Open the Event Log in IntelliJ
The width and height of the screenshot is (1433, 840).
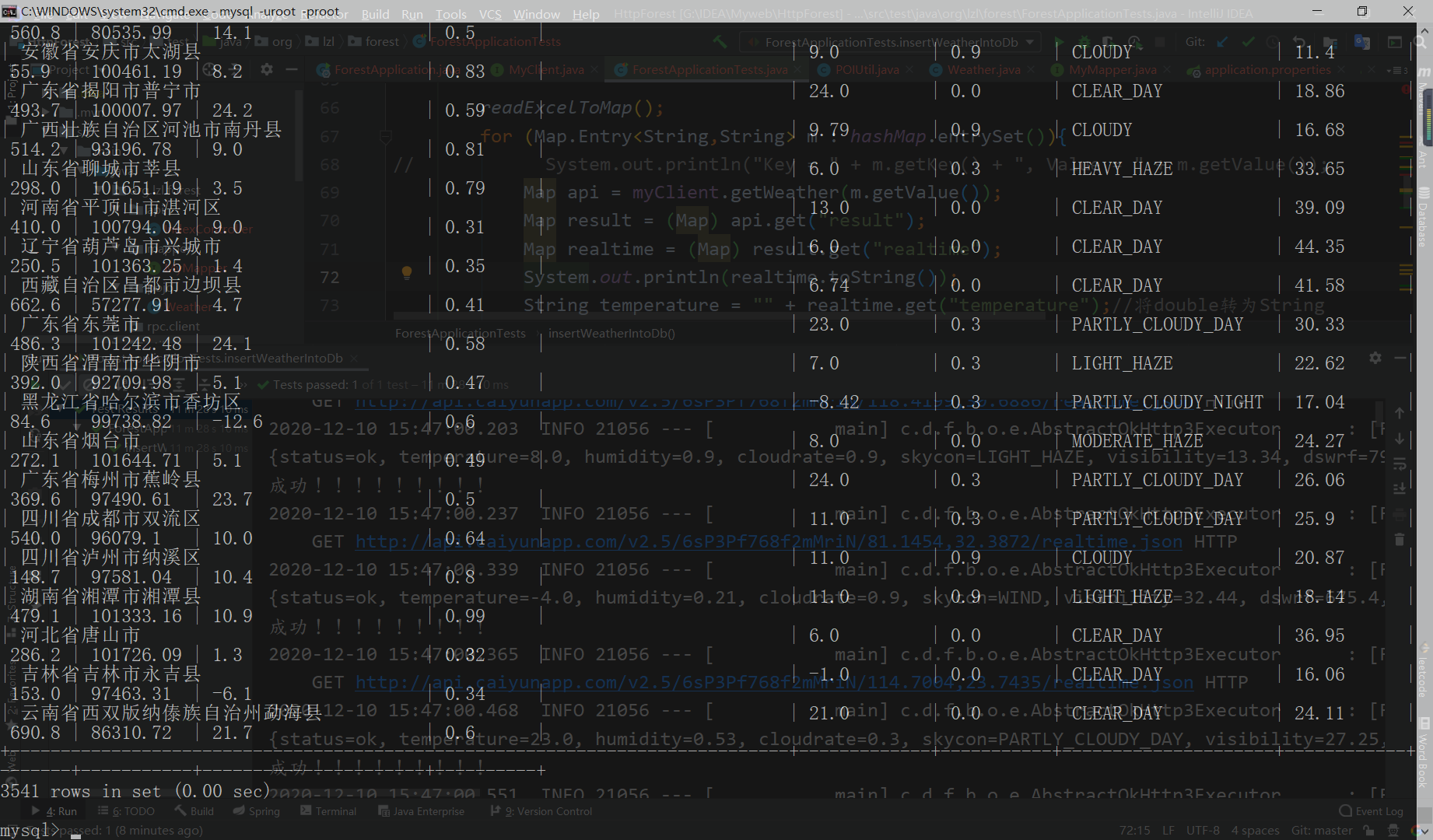pyautogui.click(x=1372, y=811)
